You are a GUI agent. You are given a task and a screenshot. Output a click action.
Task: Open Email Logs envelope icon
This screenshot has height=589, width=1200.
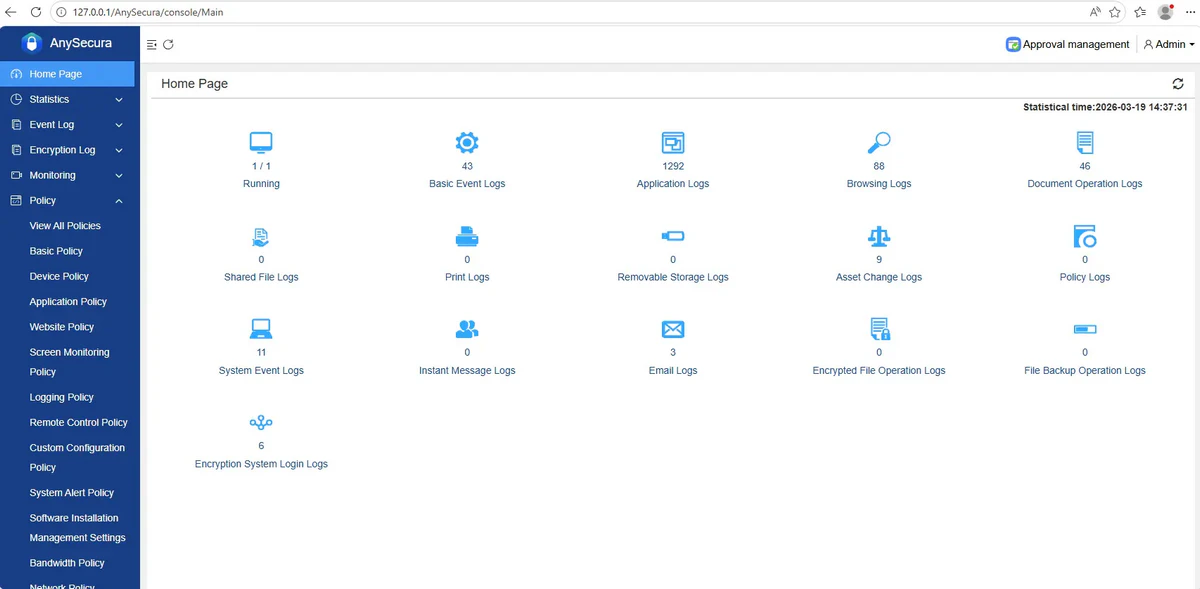click(x=673, y=329)
